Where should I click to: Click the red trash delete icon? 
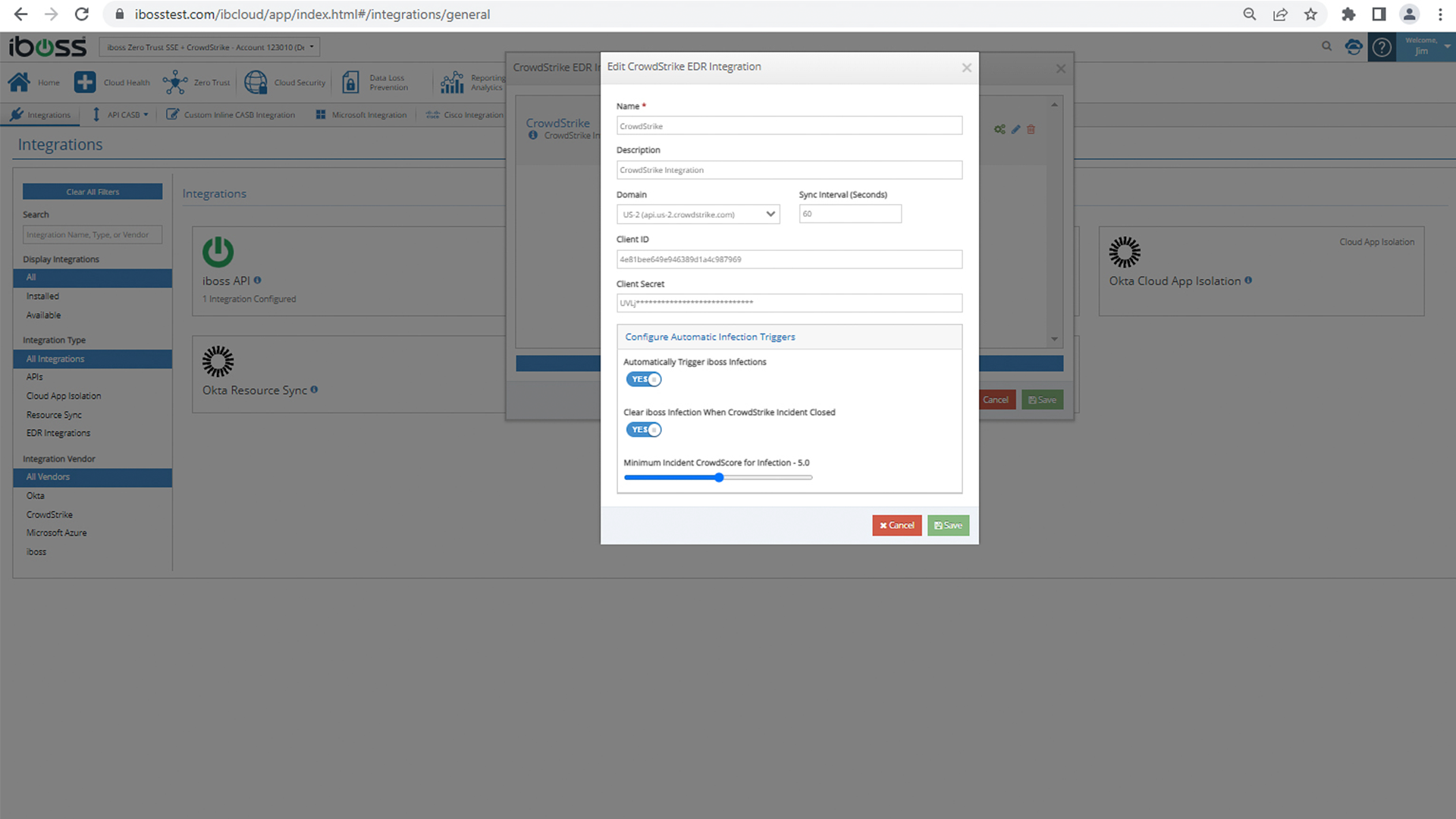coord(1031,130)
